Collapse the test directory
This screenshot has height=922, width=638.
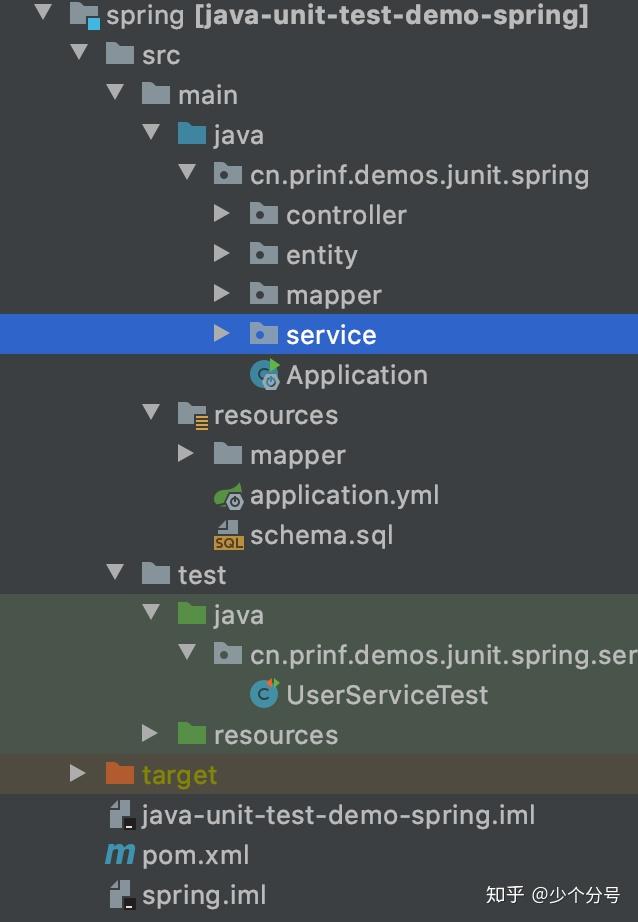[112, 574]
